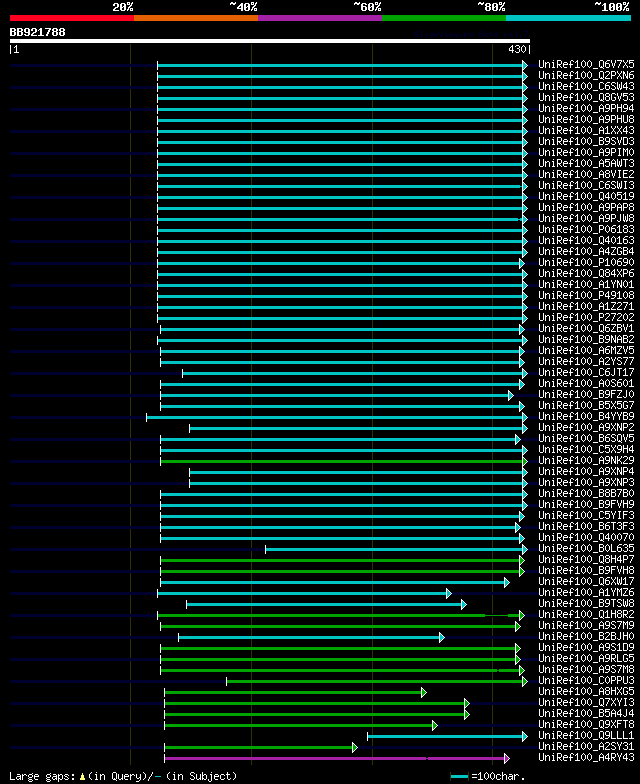Click the red 20% identity legend segment
The width and height of the screenshot is (640, 784).
[72, 18]
